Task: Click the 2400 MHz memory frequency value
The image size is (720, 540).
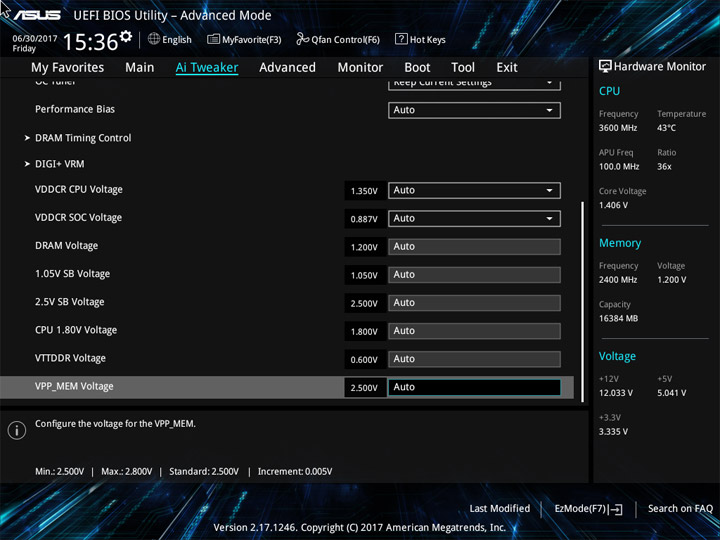Action: coord(618,280)
